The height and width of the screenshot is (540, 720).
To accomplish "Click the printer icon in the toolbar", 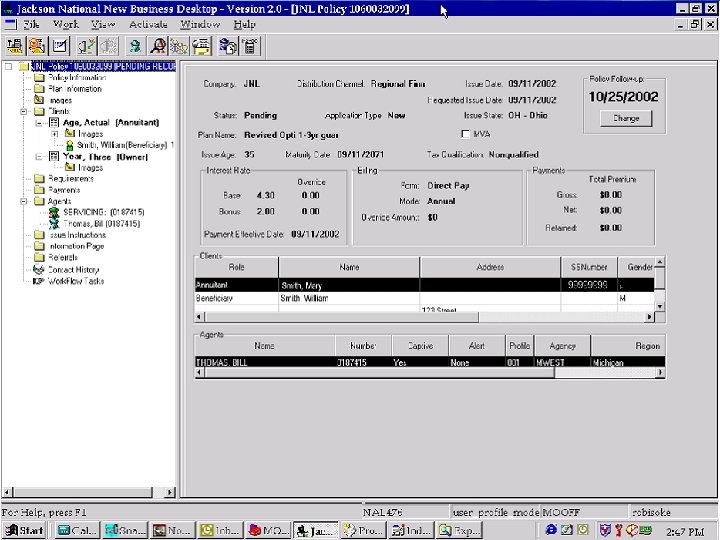I will tap(202, 46).
